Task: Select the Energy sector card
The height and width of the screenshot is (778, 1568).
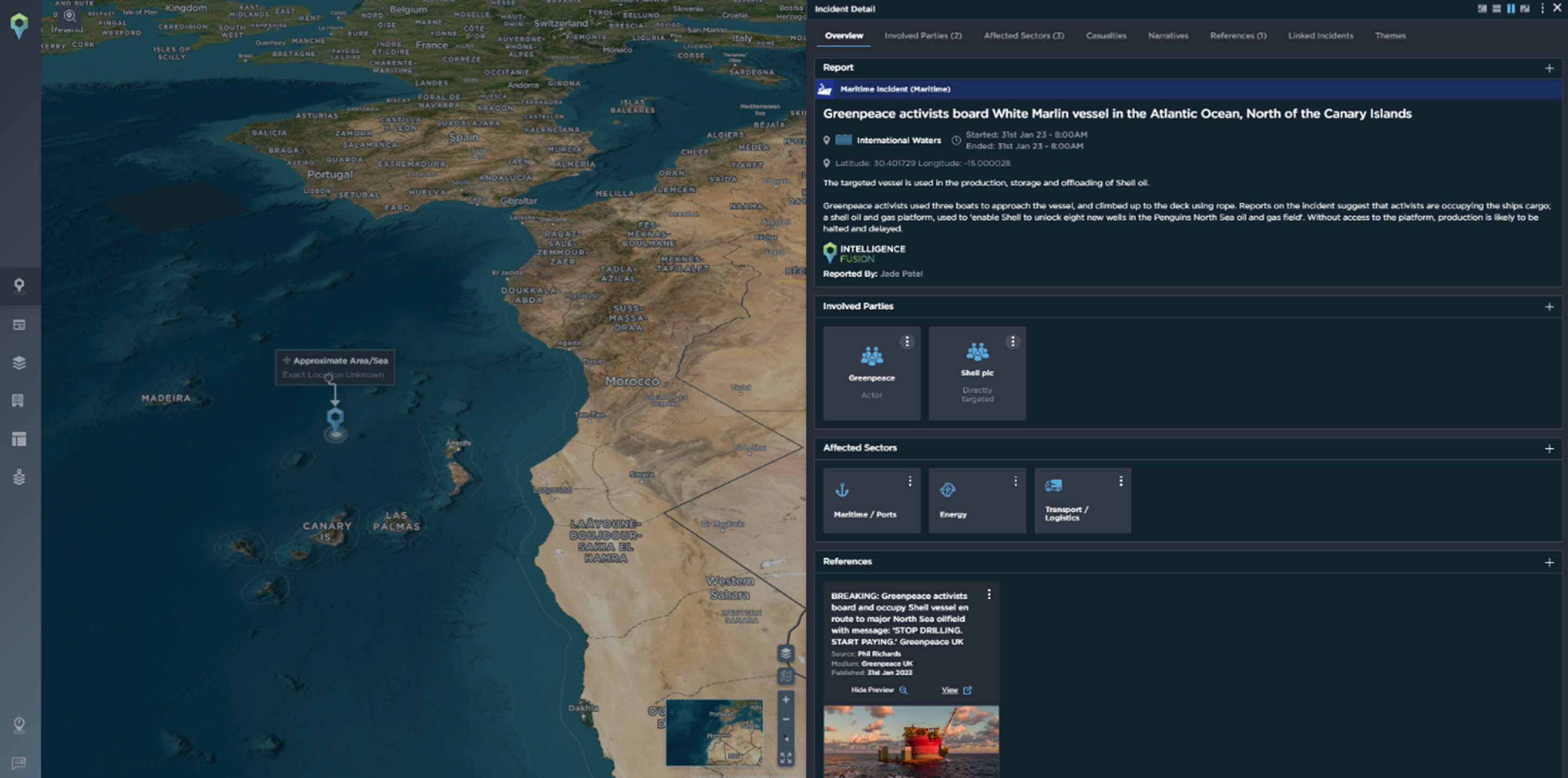Action: (x=977, y=500)
